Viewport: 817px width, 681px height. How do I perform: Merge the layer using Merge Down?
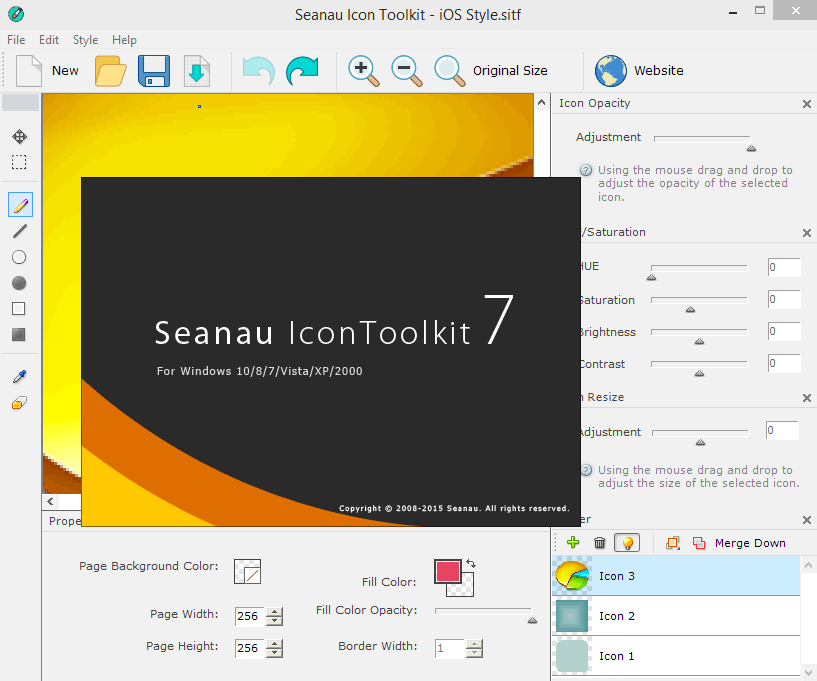coord(739,543)
